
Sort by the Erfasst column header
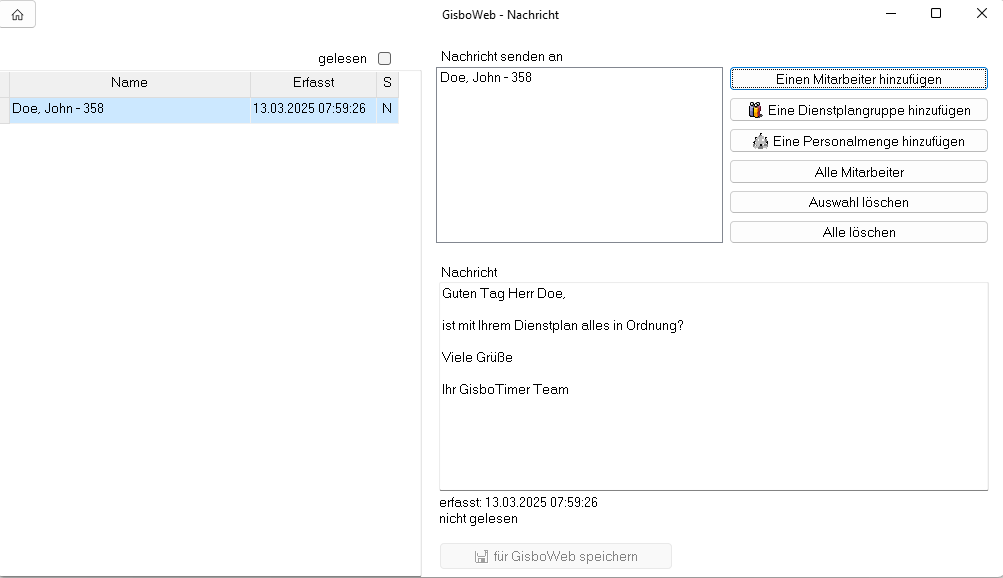pos(313,83)
